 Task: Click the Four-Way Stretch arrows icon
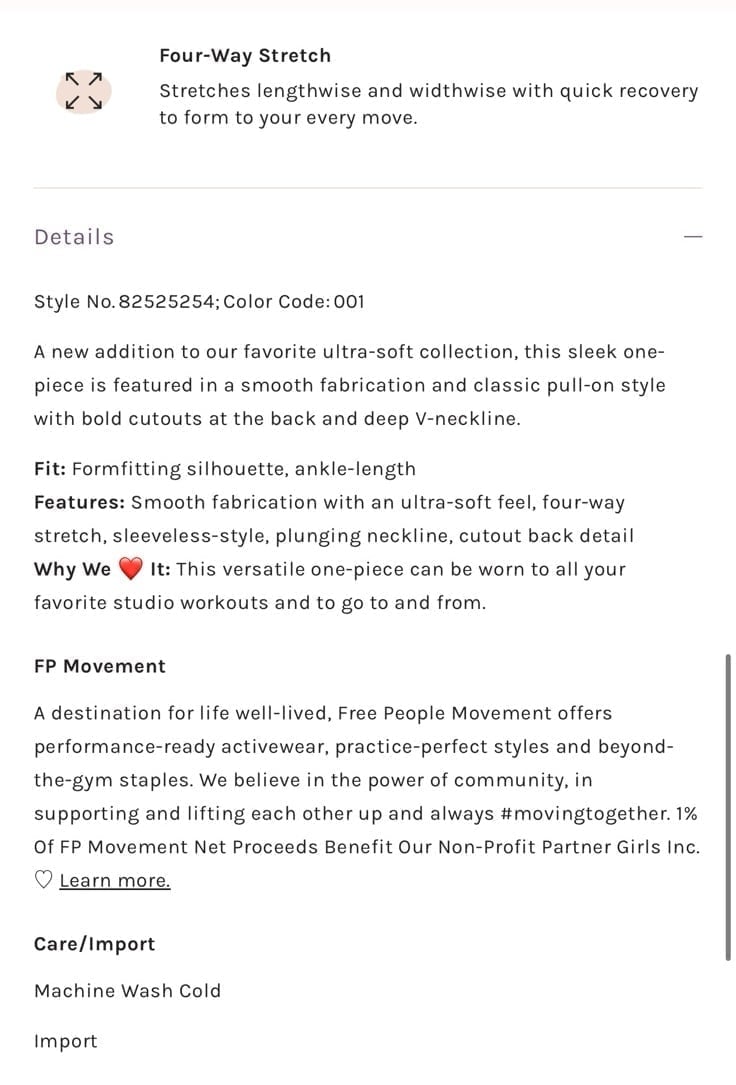click(x=84, y=91)
